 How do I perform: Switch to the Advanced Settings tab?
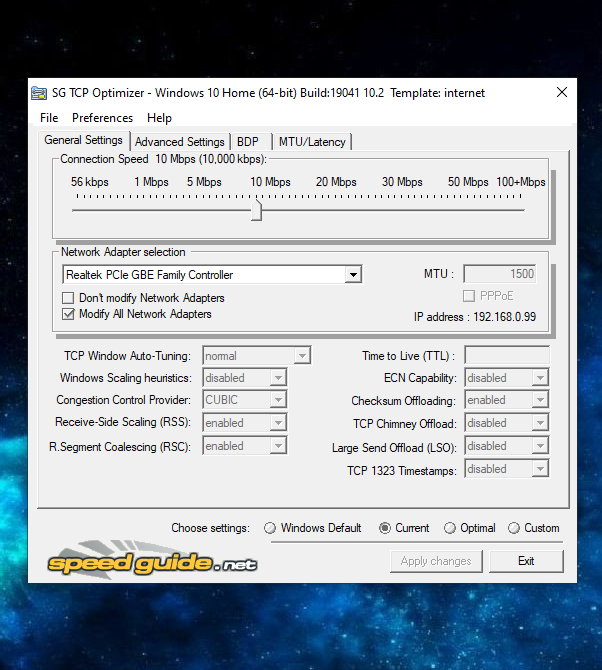[x=180, y=142]
